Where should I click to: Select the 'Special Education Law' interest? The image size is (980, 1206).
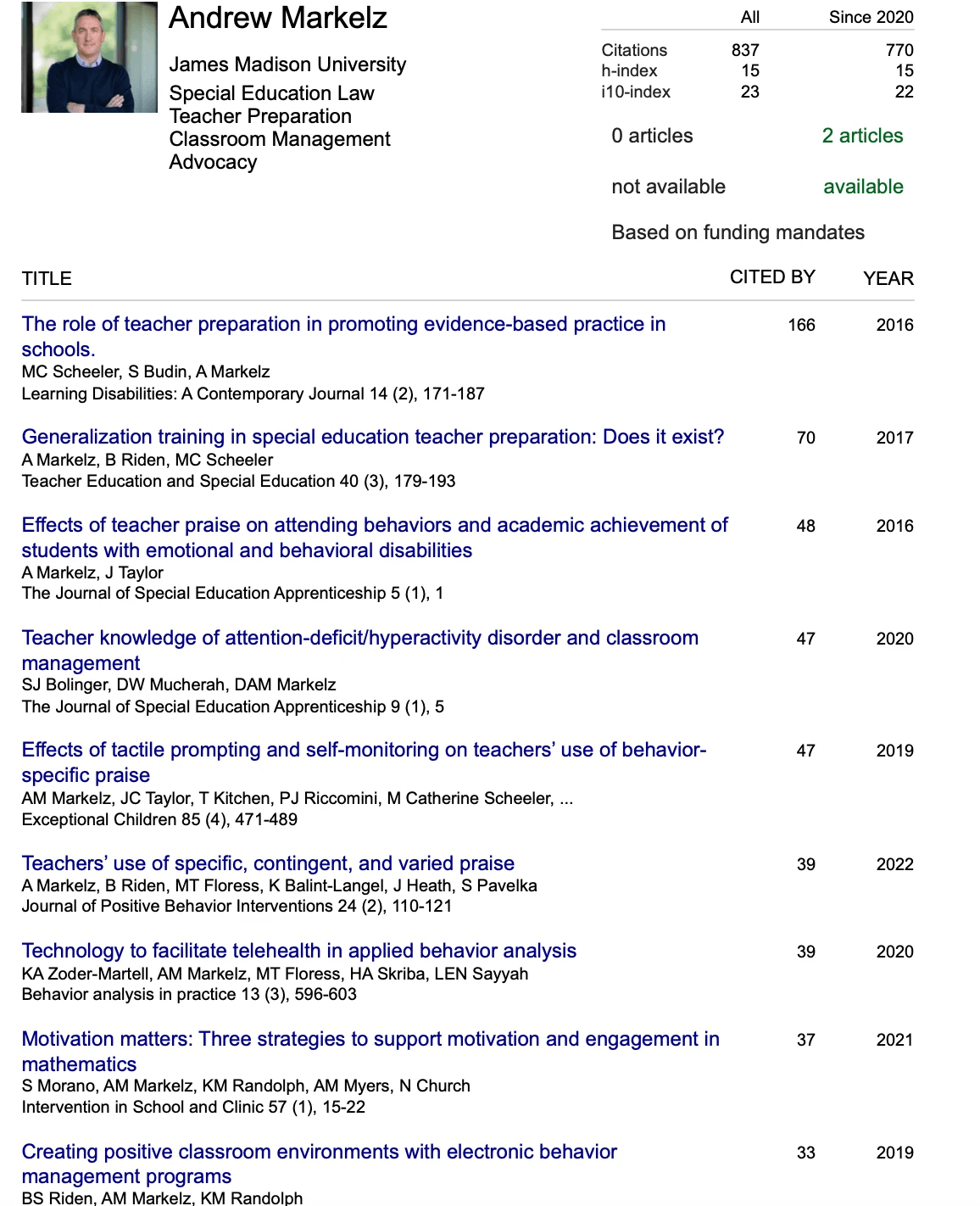tap(271, 93)
